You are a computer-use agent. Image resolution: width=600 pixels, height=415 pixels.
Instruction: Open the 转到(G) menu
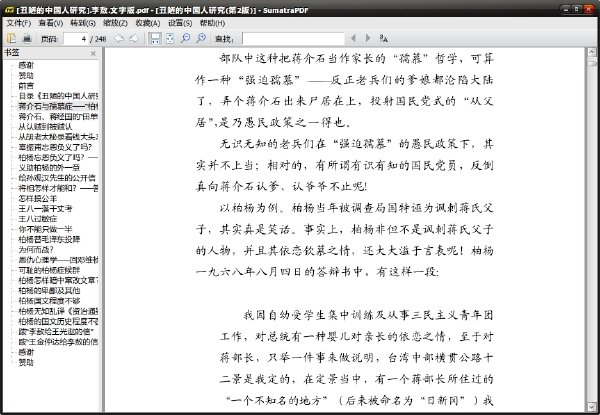pos(83,23)
